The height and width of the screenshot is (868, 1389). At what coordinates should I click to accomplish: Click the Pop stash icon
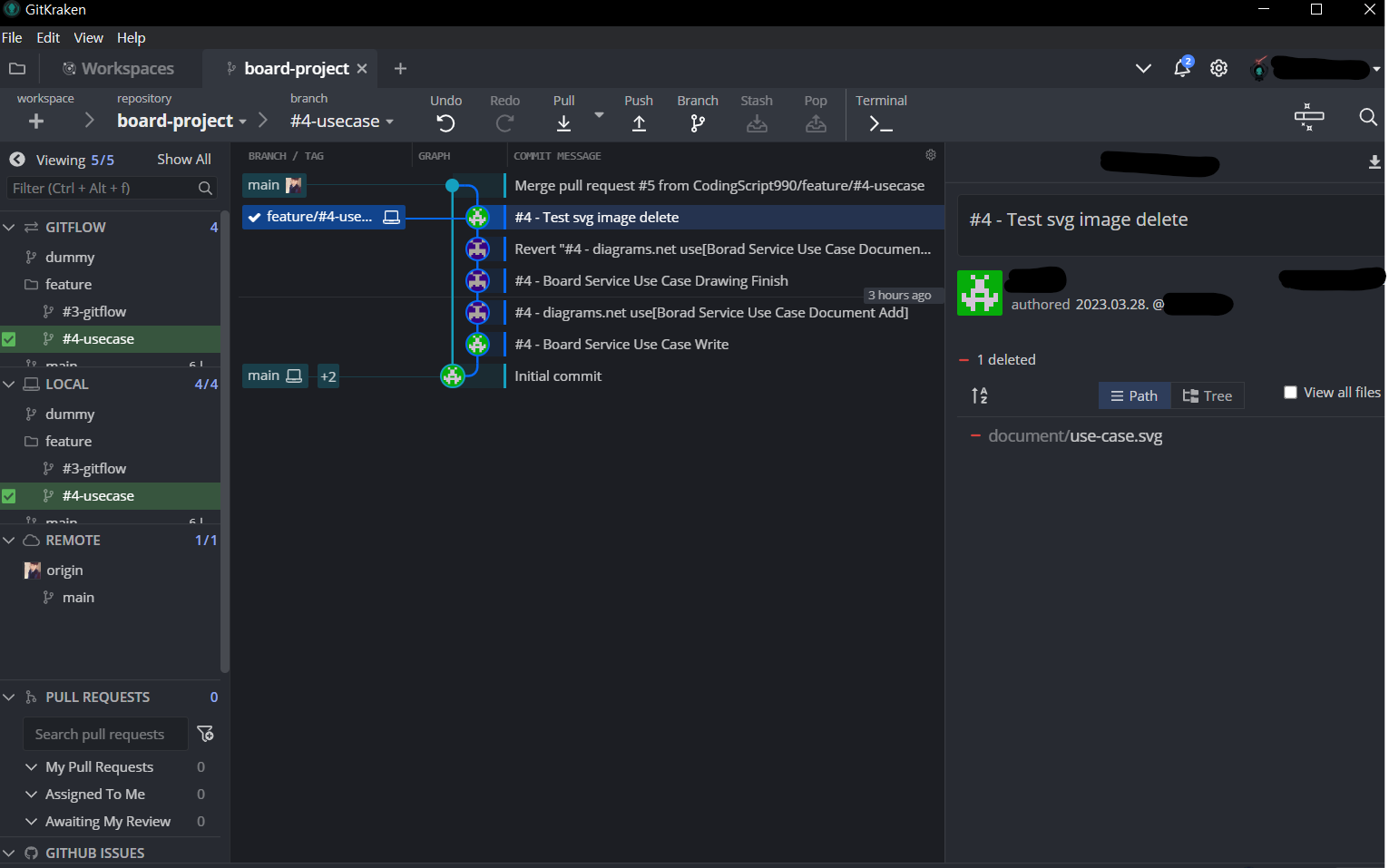tap(816, 123)
